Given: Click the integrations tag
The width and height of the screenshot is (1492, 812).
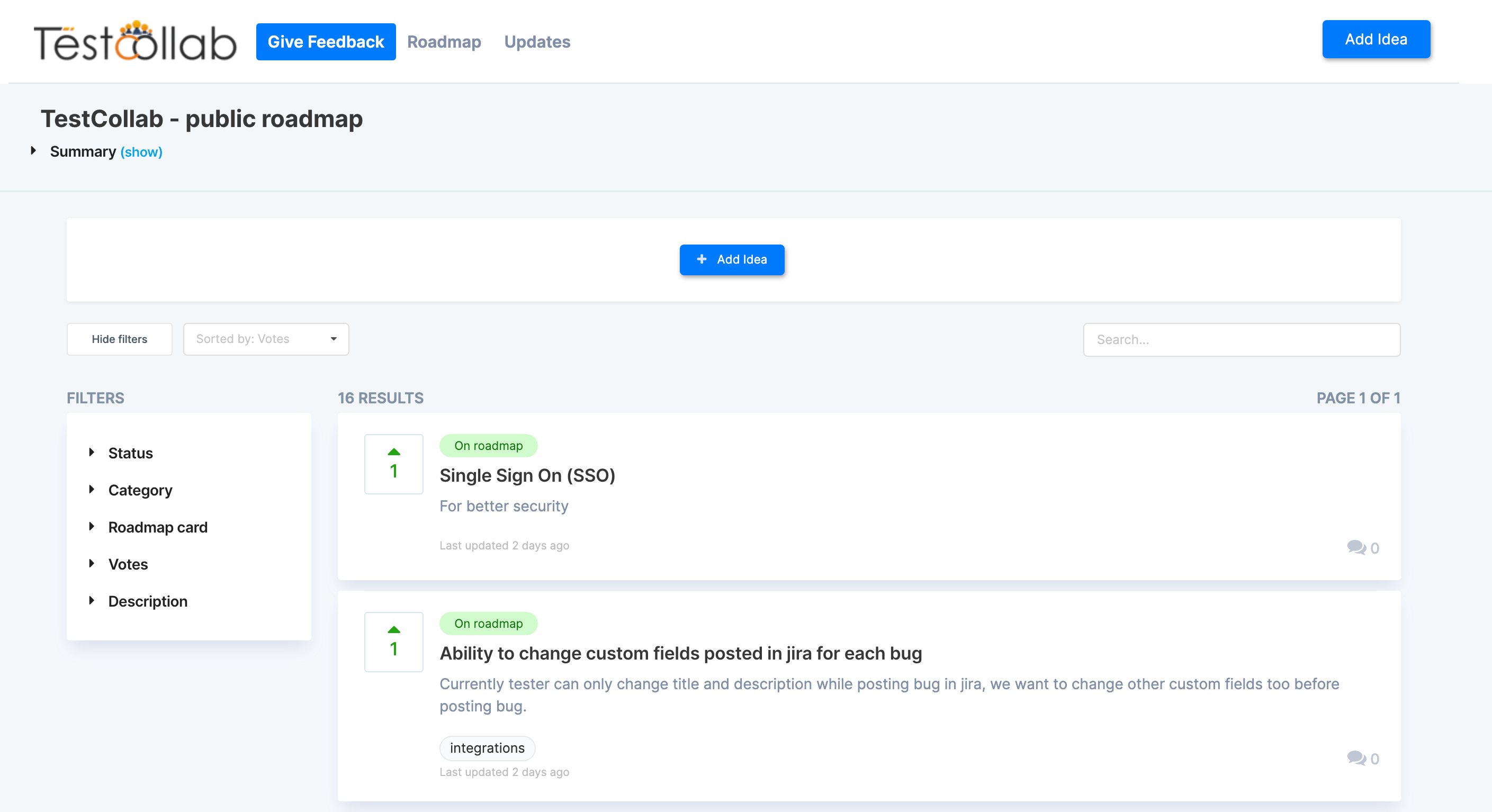Looking at the screenshot, I should coord(487,748).
